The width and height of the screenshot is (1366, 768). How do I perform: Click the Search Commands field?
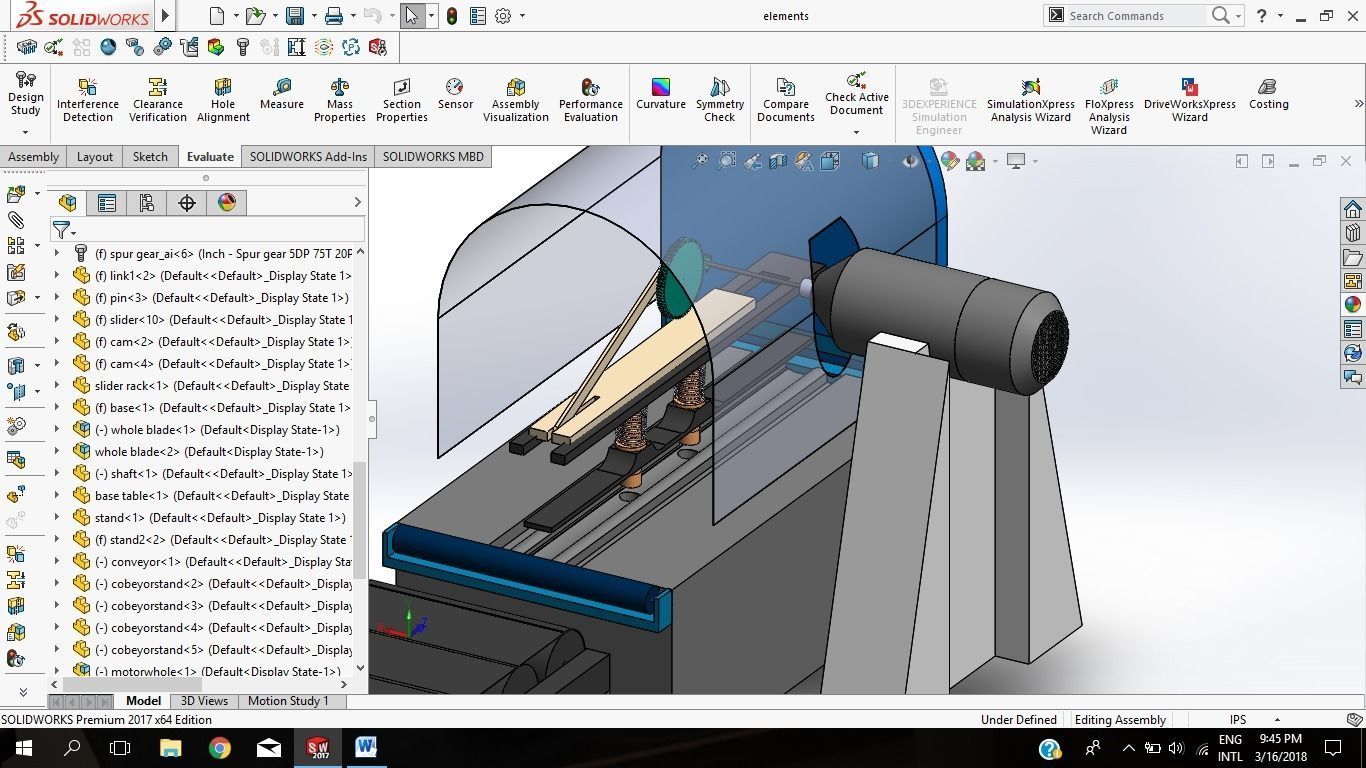[1135, 16]
